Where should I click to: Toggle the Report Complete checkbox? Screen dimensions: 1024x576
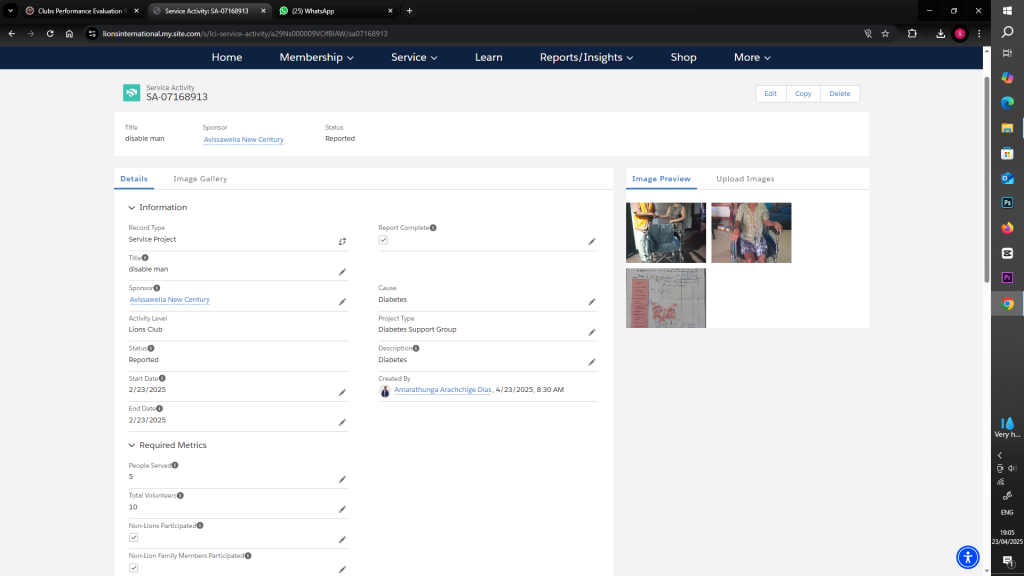click(x=383, y=240)
